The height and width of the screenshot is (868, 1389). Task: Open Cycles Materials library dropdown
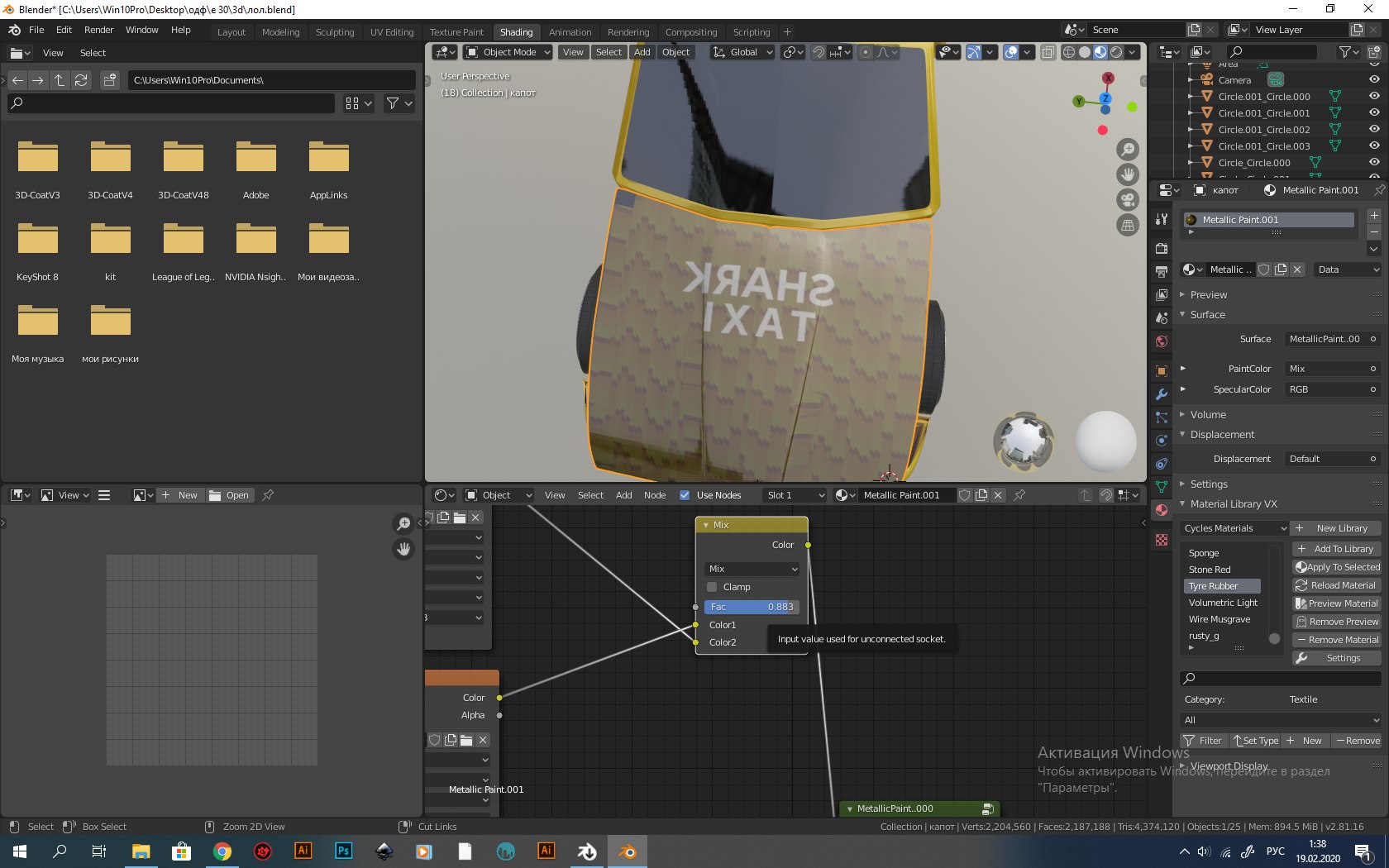(1235, 528)
